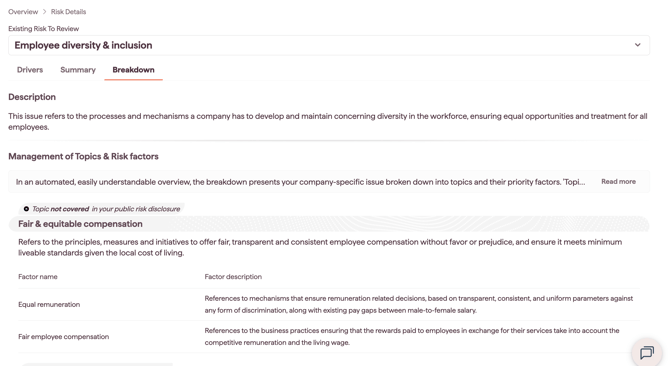Screen dimensions: 670x366
Task: Click the topic not covered status dot
Action: tap(26, 209)
